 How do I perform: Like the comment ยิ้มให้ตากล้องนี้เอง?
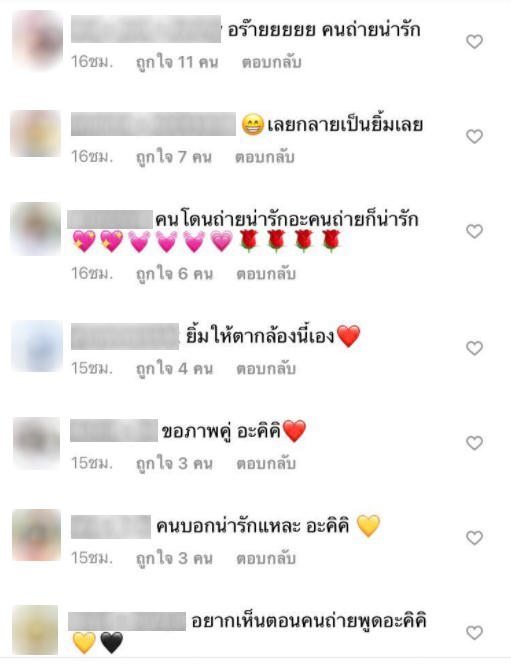point(474,348)
